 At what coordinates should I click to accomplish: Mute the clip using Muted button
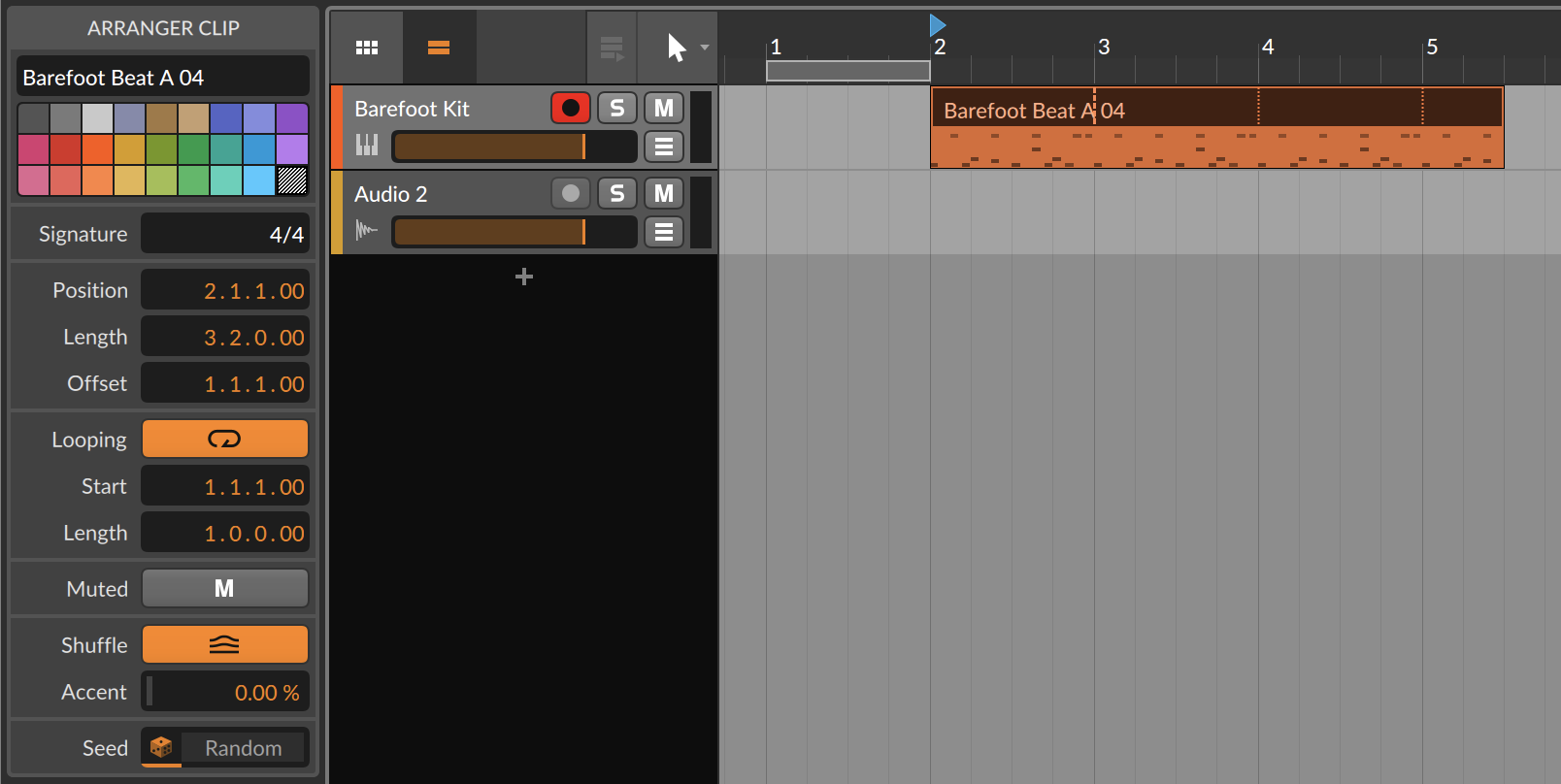(x=225, y=588)
